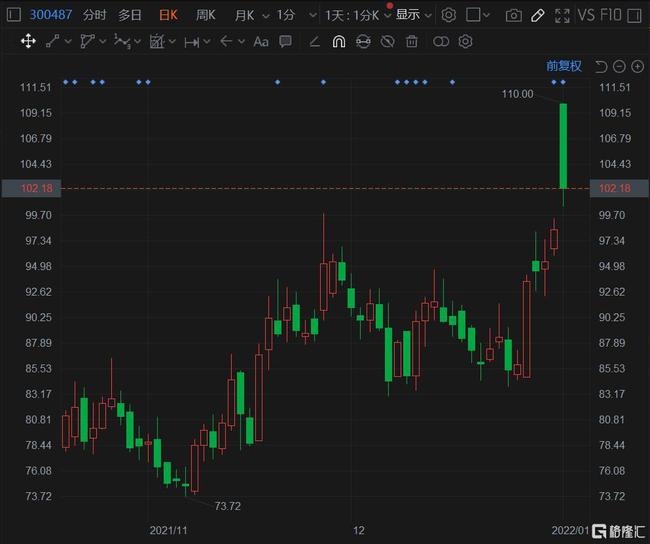This screenshot has height=544, width=650.
Task: Click the 2021/11 date axis label
Action: pyautogui.click(x=168, y=530)
